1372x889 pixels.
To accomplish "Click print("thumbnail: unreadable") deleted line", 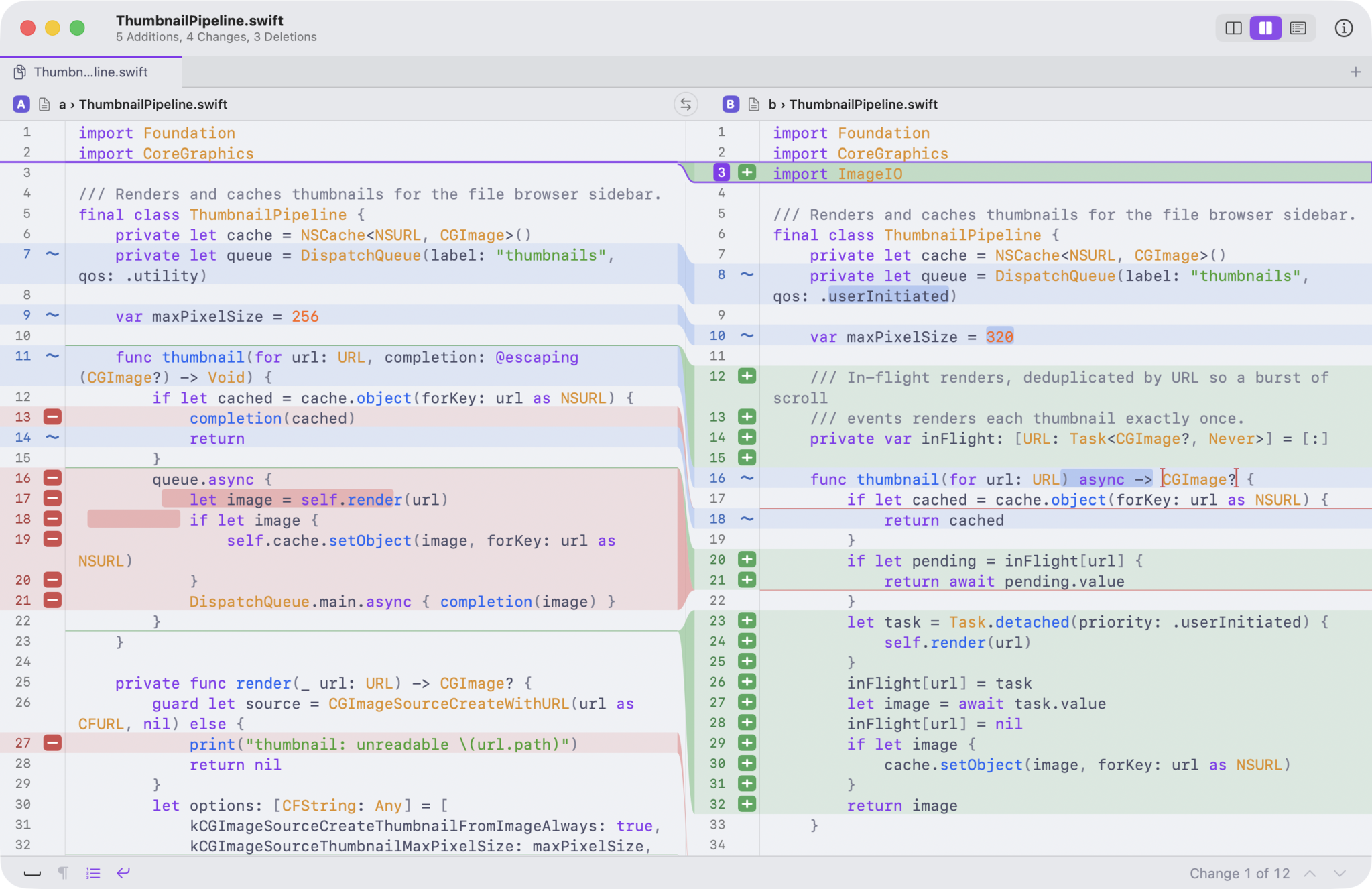I will (x=383, y=744).
